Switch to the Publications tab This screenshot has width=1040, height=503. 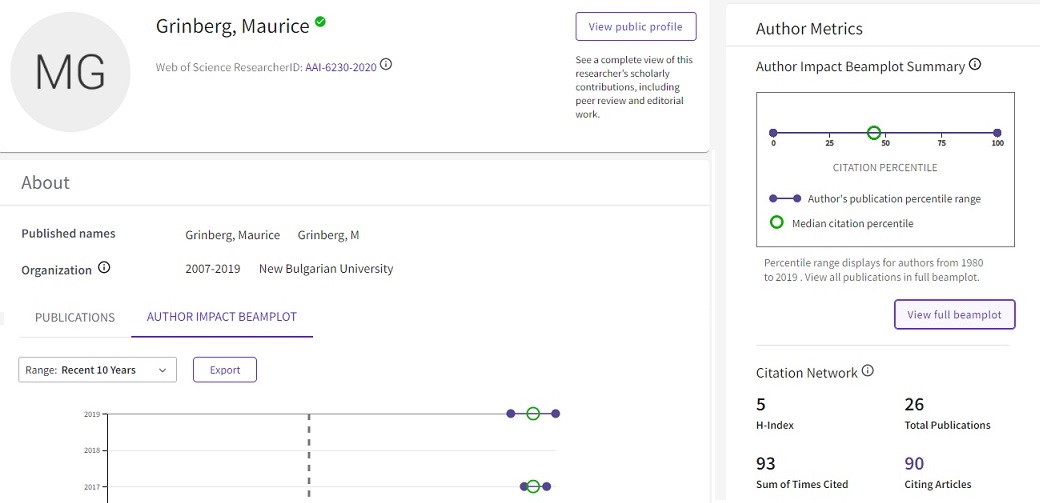pyautogui.click(x=75, y=317)
